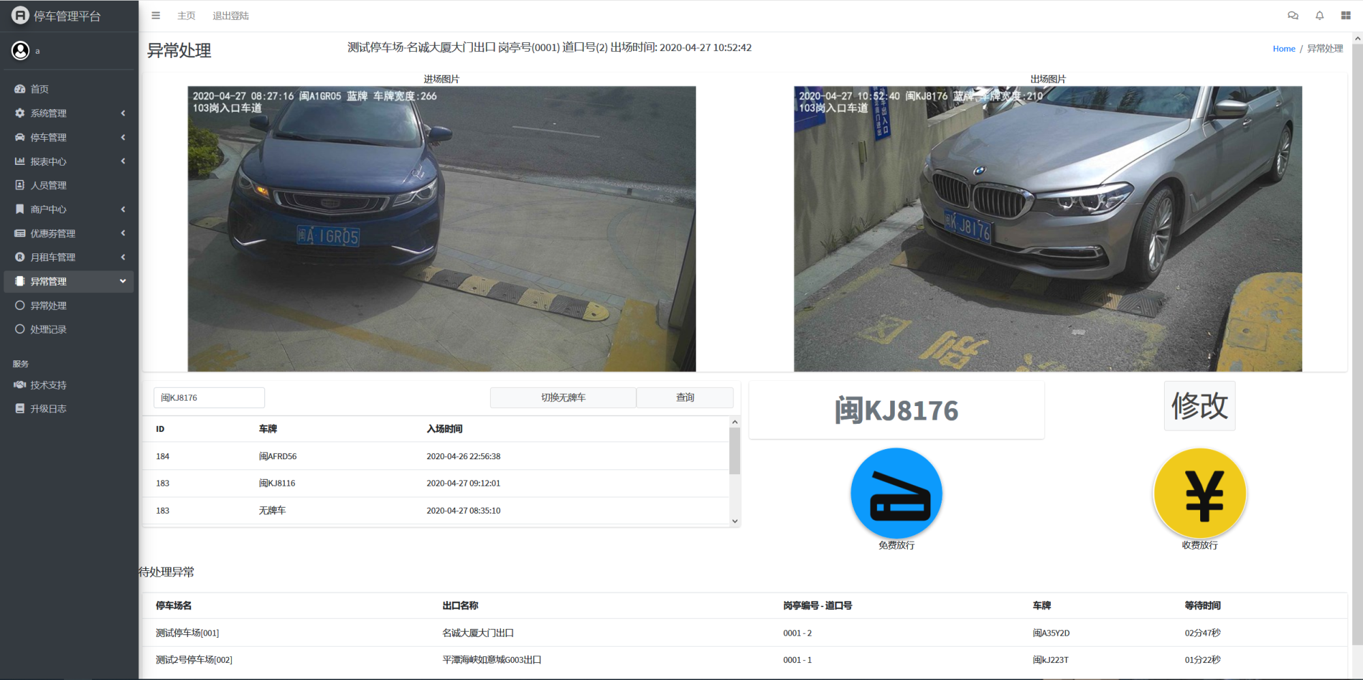Click 主页 in the top navigation
1363x680 pixels.
pos(186,16)
